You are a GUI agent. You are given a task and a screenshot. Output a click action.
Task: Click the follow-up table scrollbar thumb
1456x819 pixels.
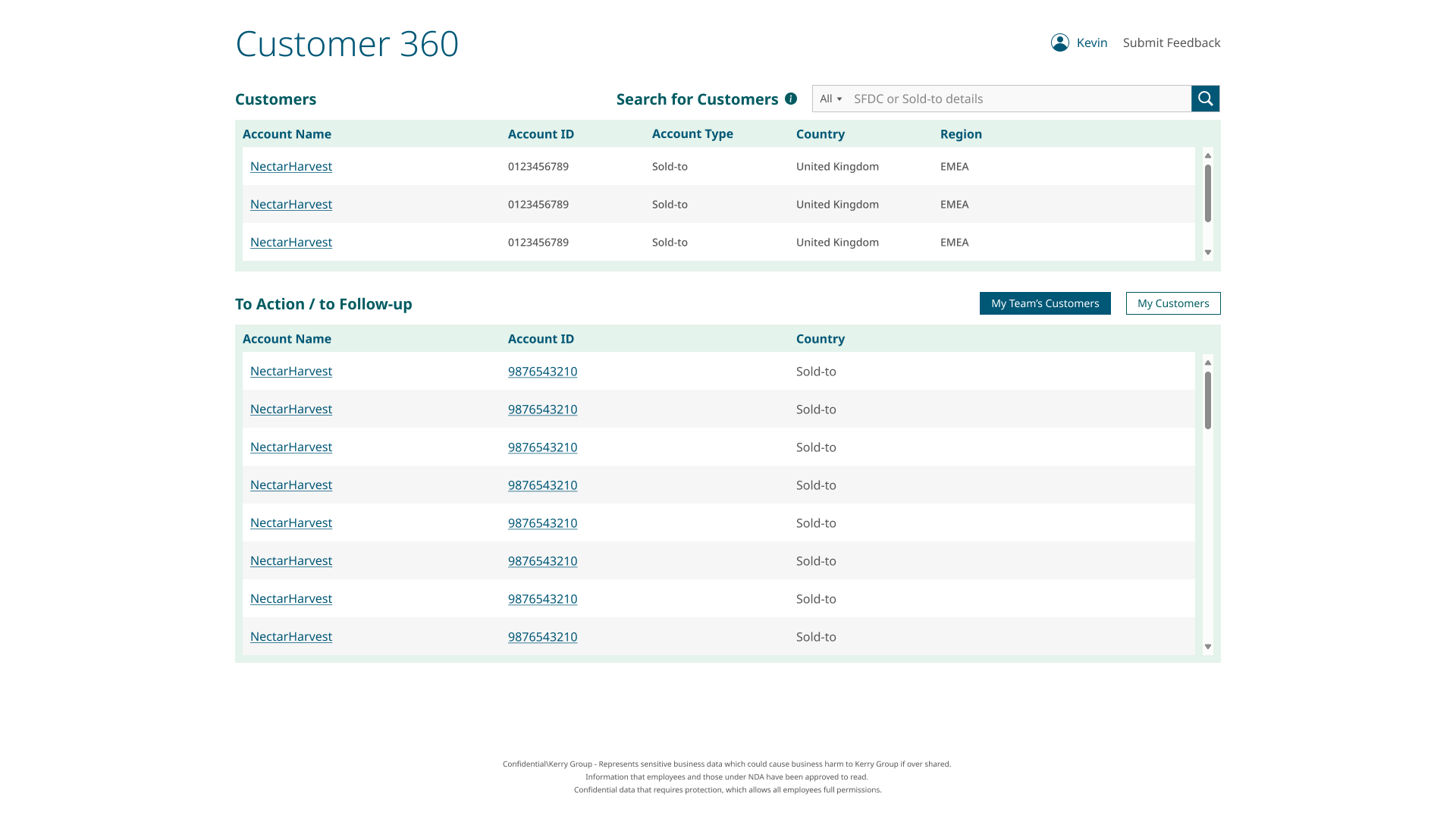[x=1208, y=400]
